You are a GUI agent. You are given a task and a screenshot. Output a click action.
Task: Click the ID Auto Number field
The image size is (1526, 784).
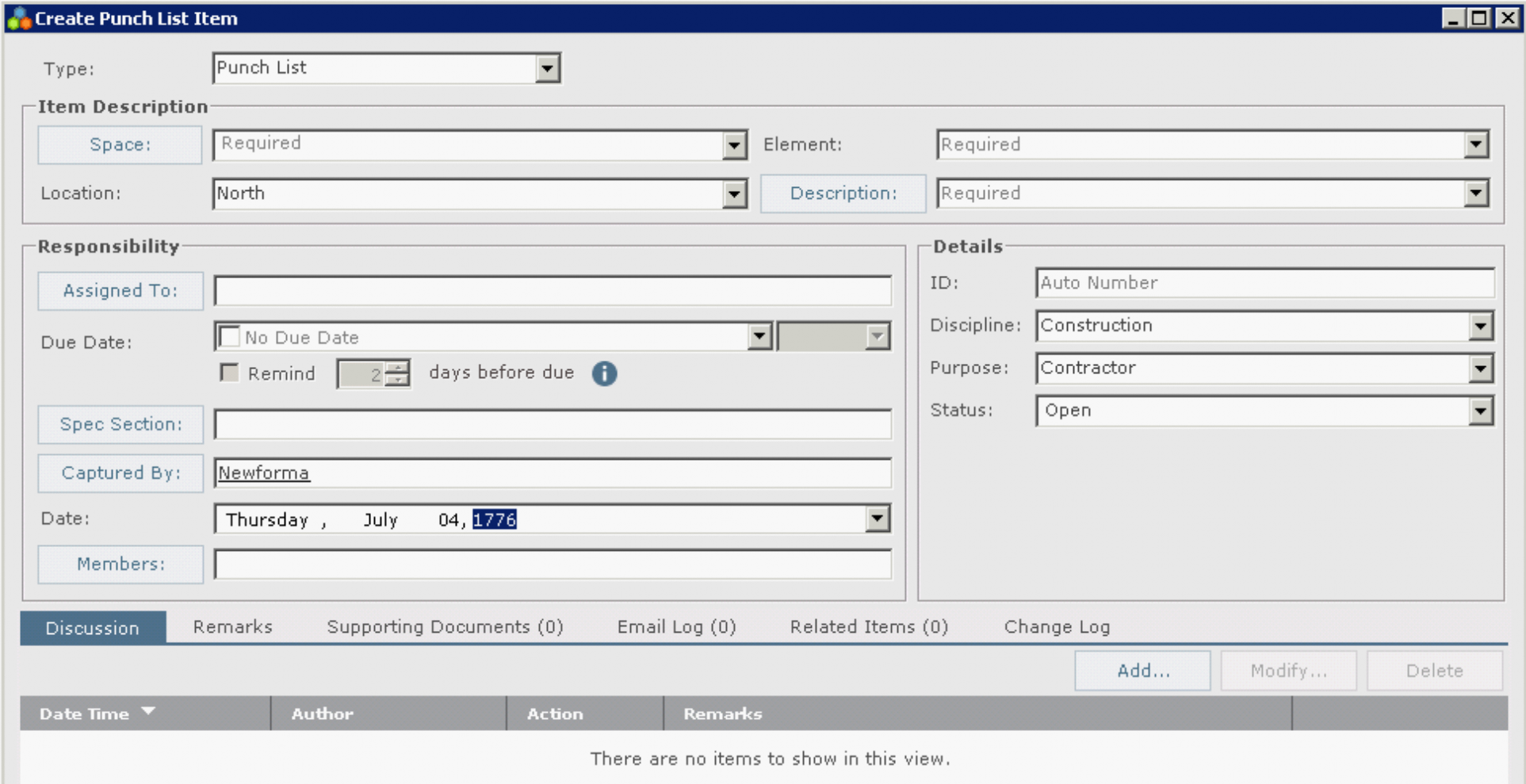(1265, 283)
